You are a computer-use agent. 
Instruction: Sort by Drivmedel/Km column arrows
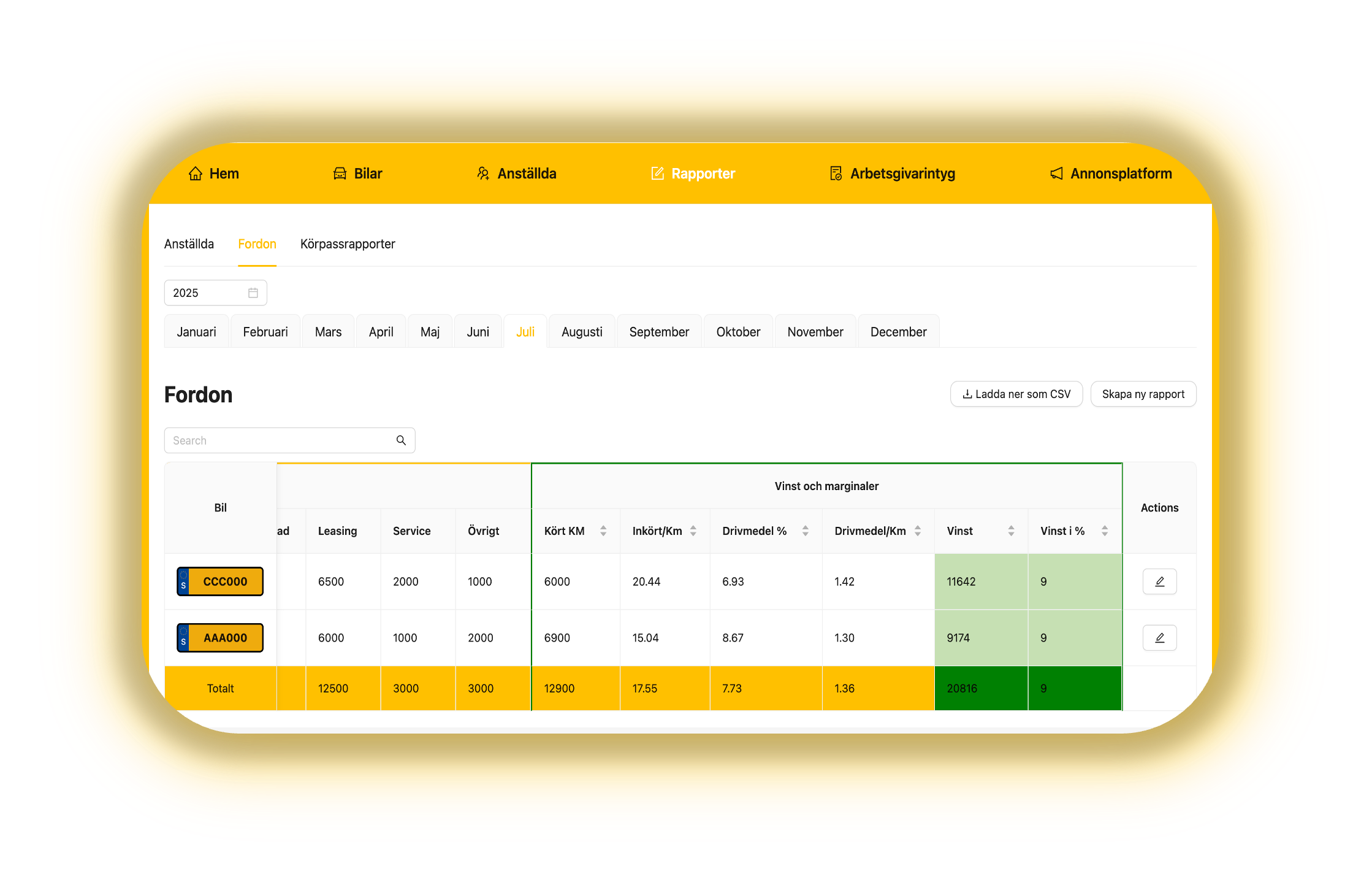918,531
